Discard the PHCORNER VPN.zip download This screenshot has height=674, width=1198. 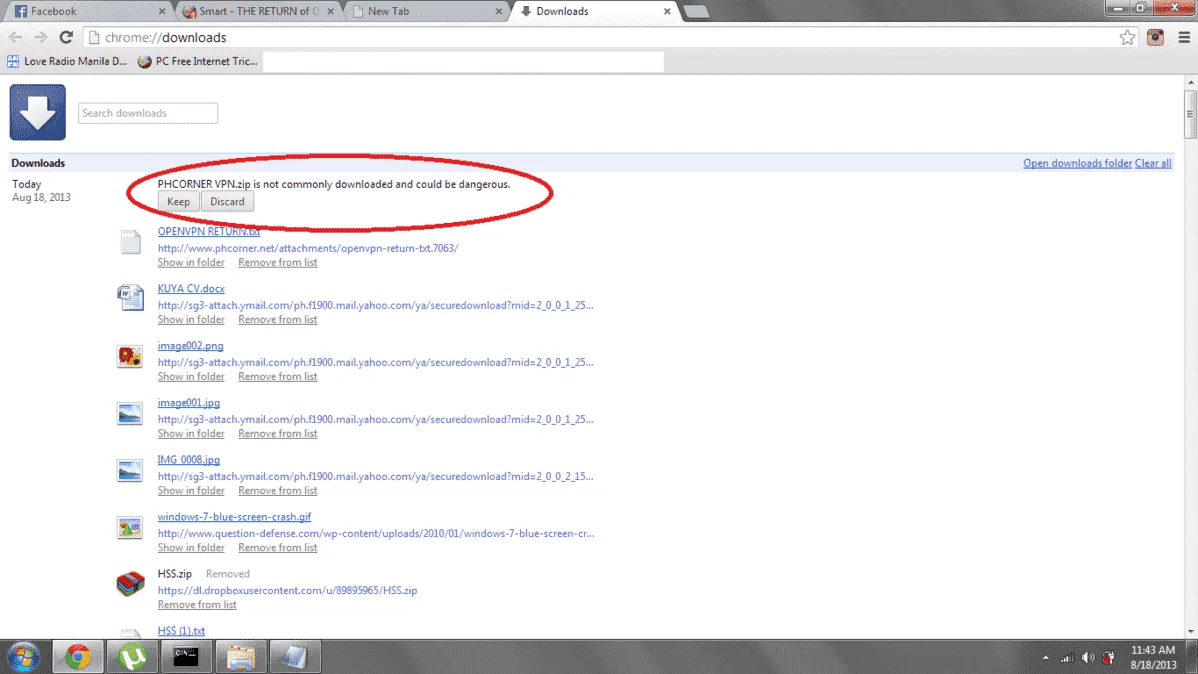(227, 202)
